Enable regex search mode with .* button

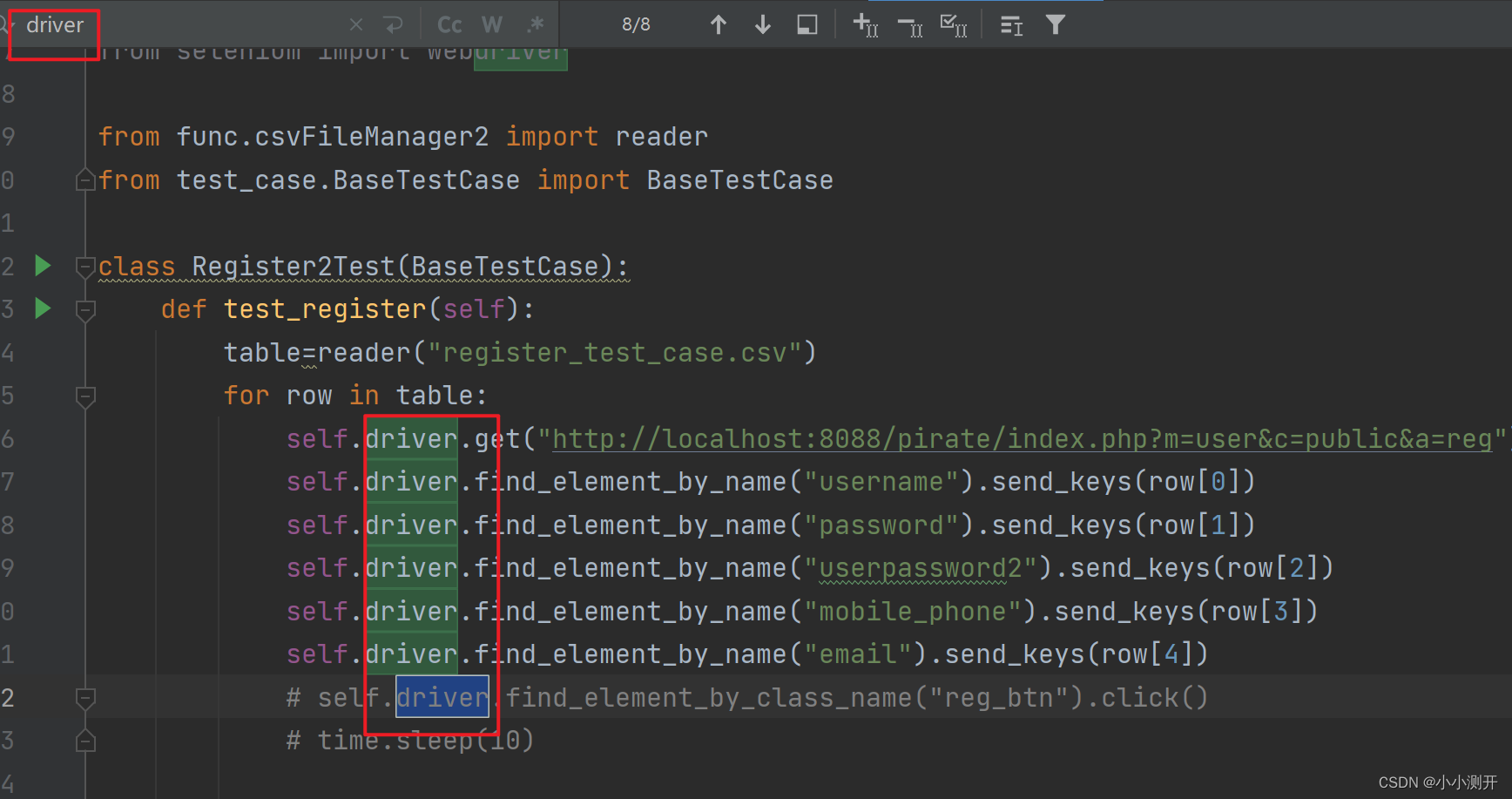tap(535, 24)
